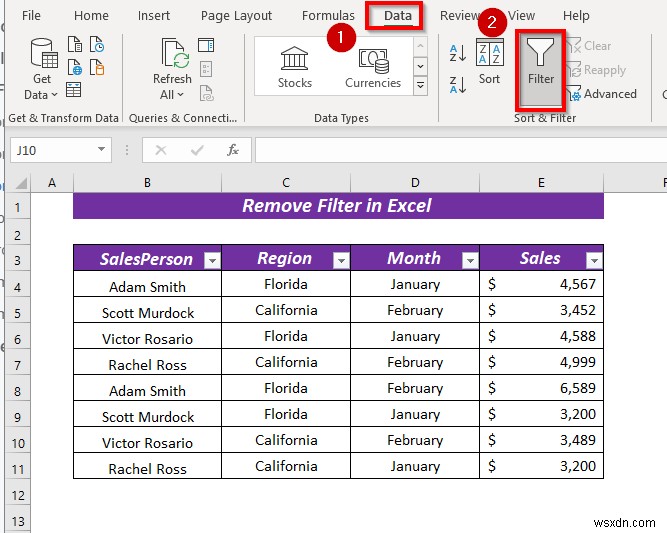
Task: Click the From Text/CSV icon
Action: coord(75,44)
